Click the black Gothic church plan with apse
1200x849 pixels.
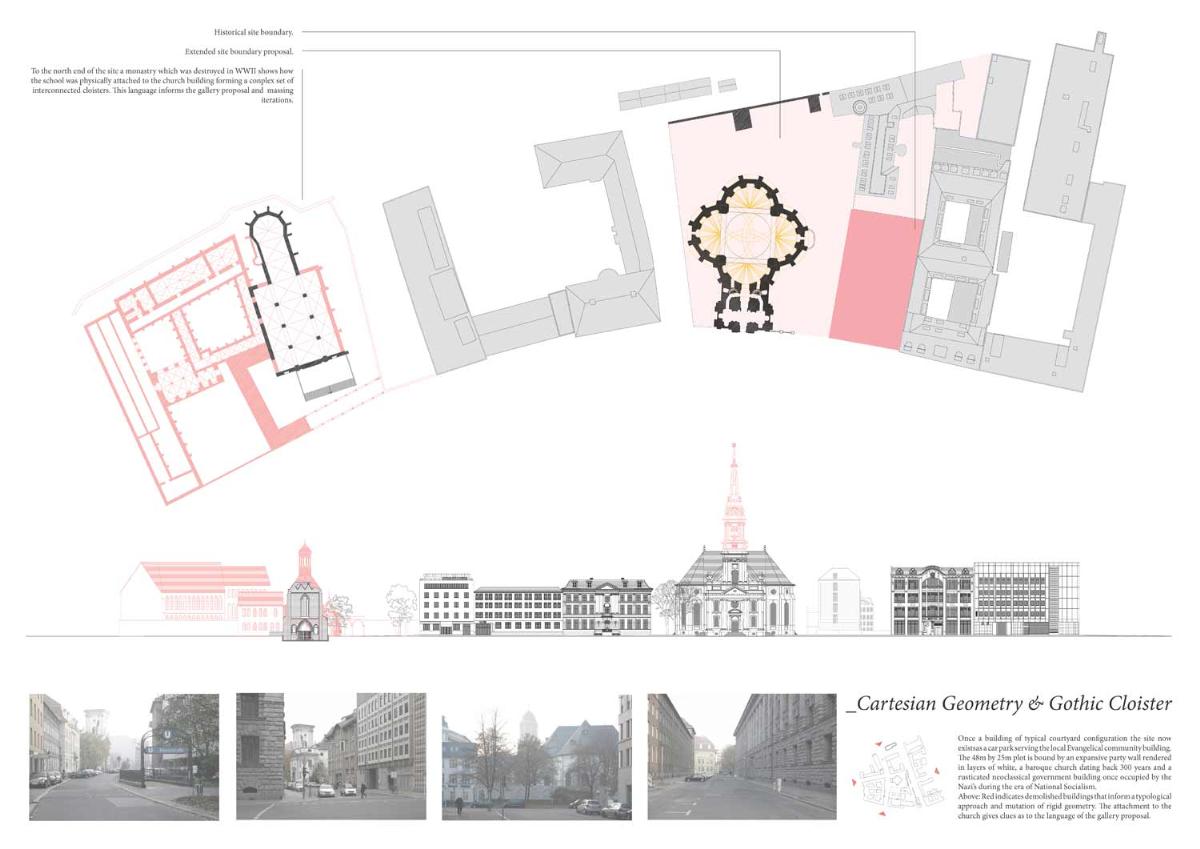click(x=295, y=300)
